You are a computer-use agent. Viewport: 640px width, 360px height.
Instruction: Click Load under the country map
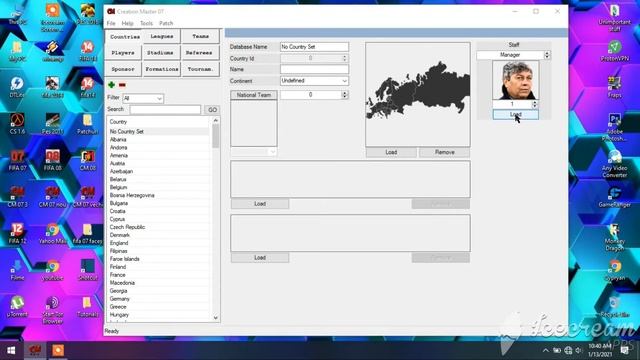[x=391, y=152]
